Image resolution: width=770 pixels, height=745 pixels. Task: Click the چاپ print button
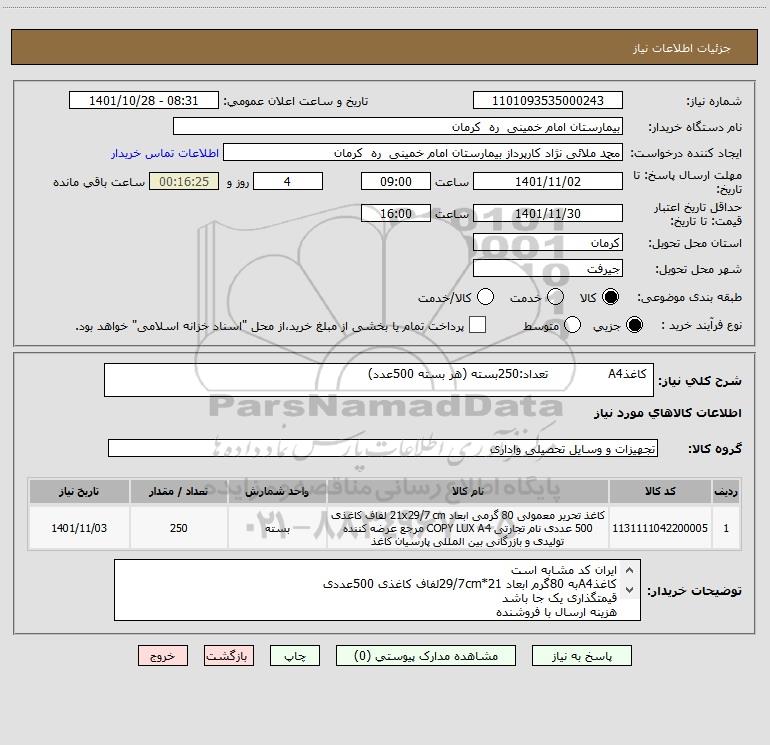(x=295, y=656)
